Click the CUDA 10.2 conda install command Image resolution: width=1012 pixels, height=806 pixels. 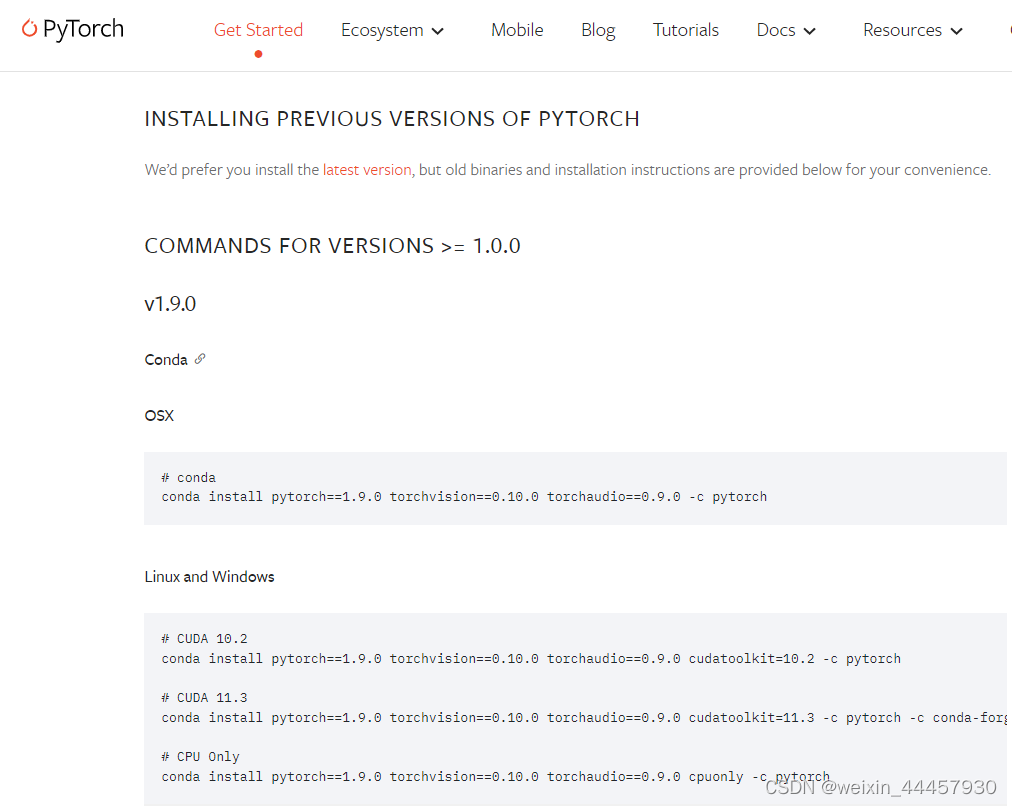tap(531, 659)
